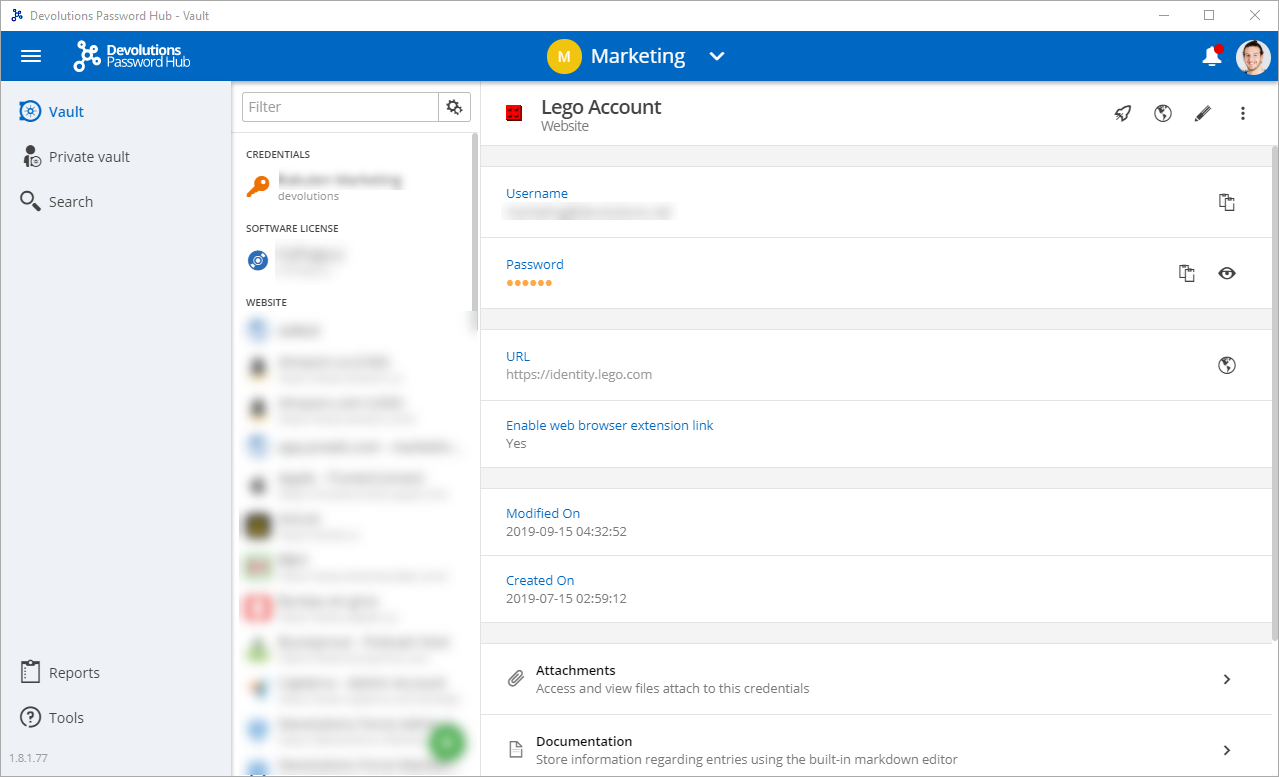1279x777 pixels.
Task: Expand the Attachments section
Action: tap(1227, 679)
